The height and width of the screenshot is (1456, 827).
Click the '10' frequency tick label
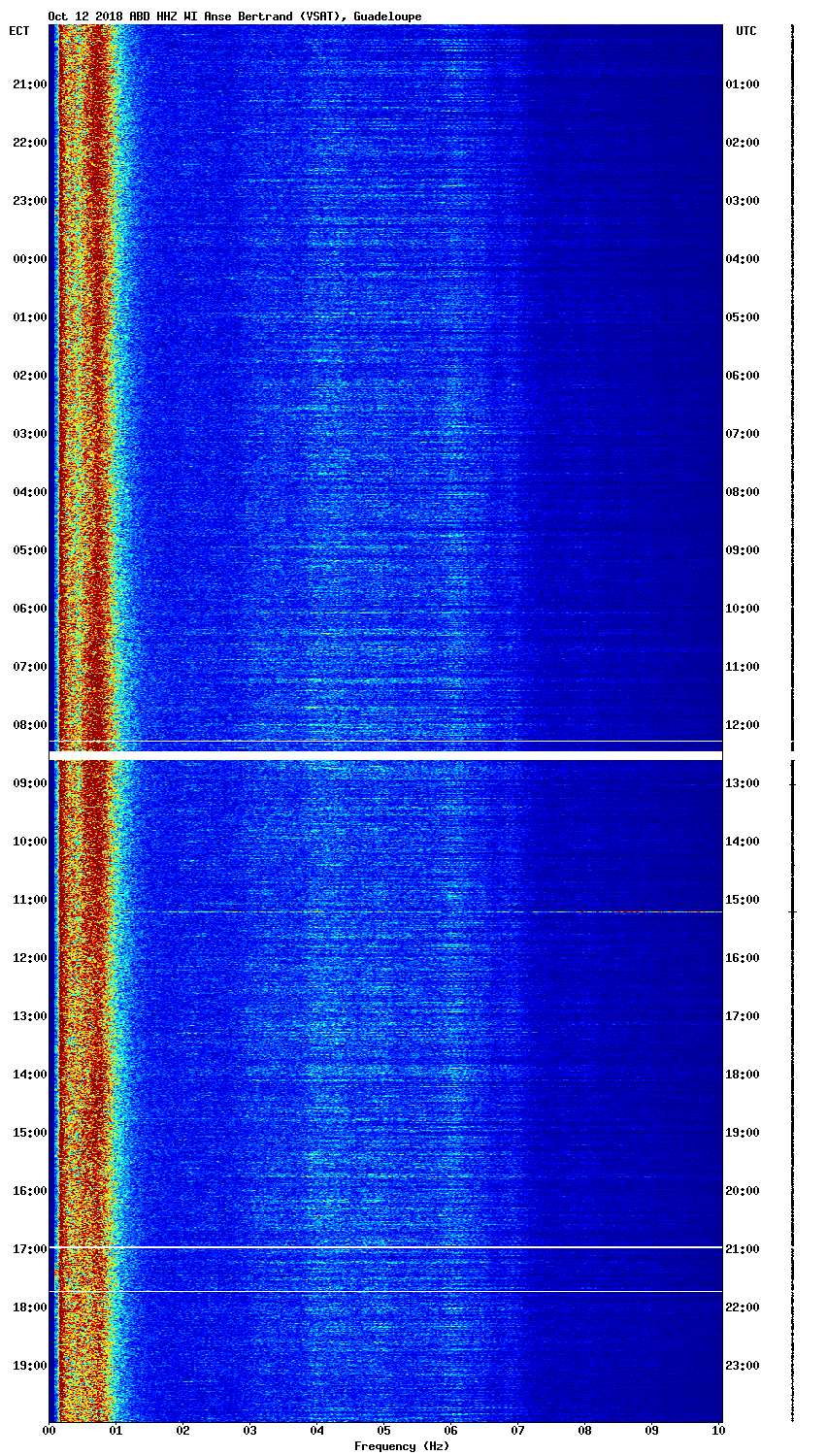coord(718,1431)
